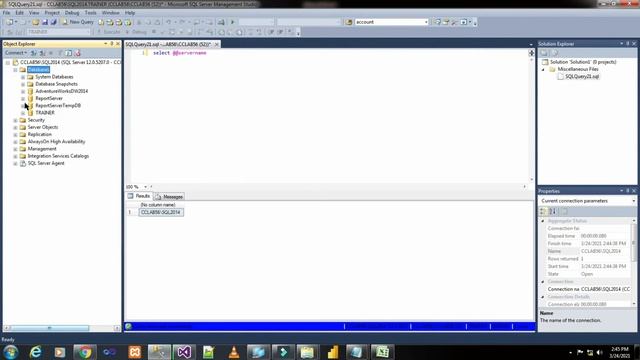640x360 pixels.
Task: Open Visual Studio from taskbar
Action: tap(184, 352)
